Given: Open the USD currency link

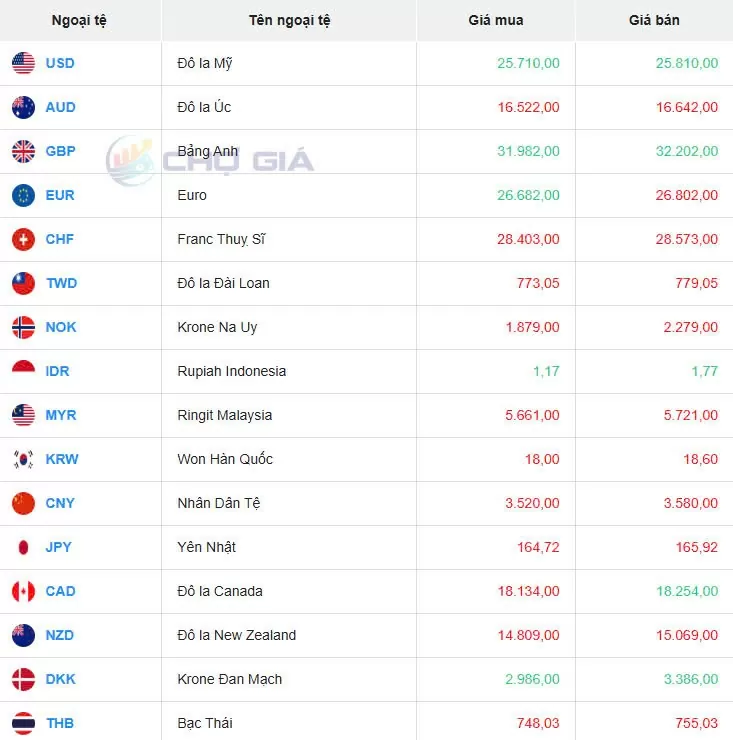Looking at the screenshot, I should pyautogui.click(x=60, y=63).
